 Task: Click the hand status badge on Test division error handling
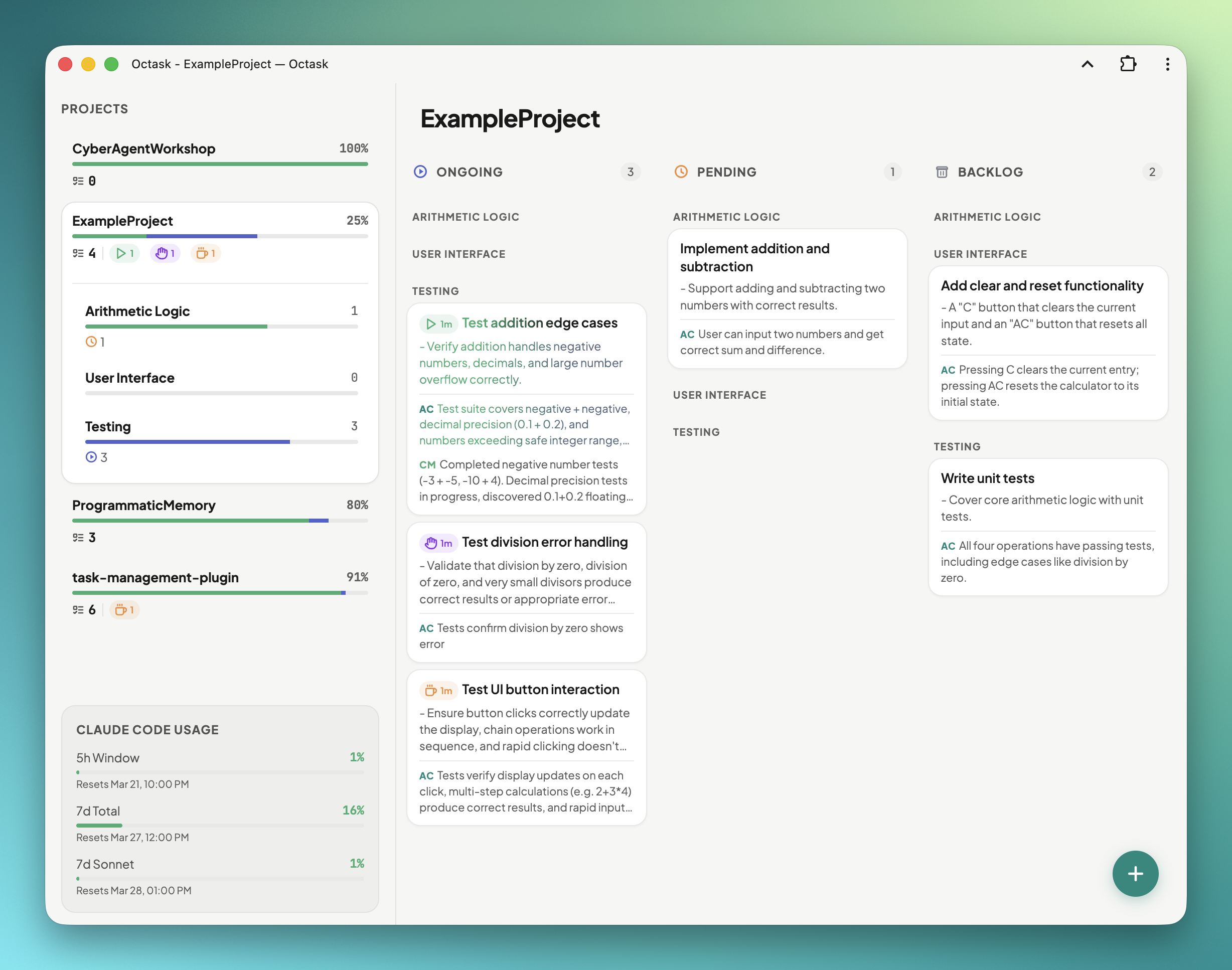pyautogui.click(x=438, y=543)
